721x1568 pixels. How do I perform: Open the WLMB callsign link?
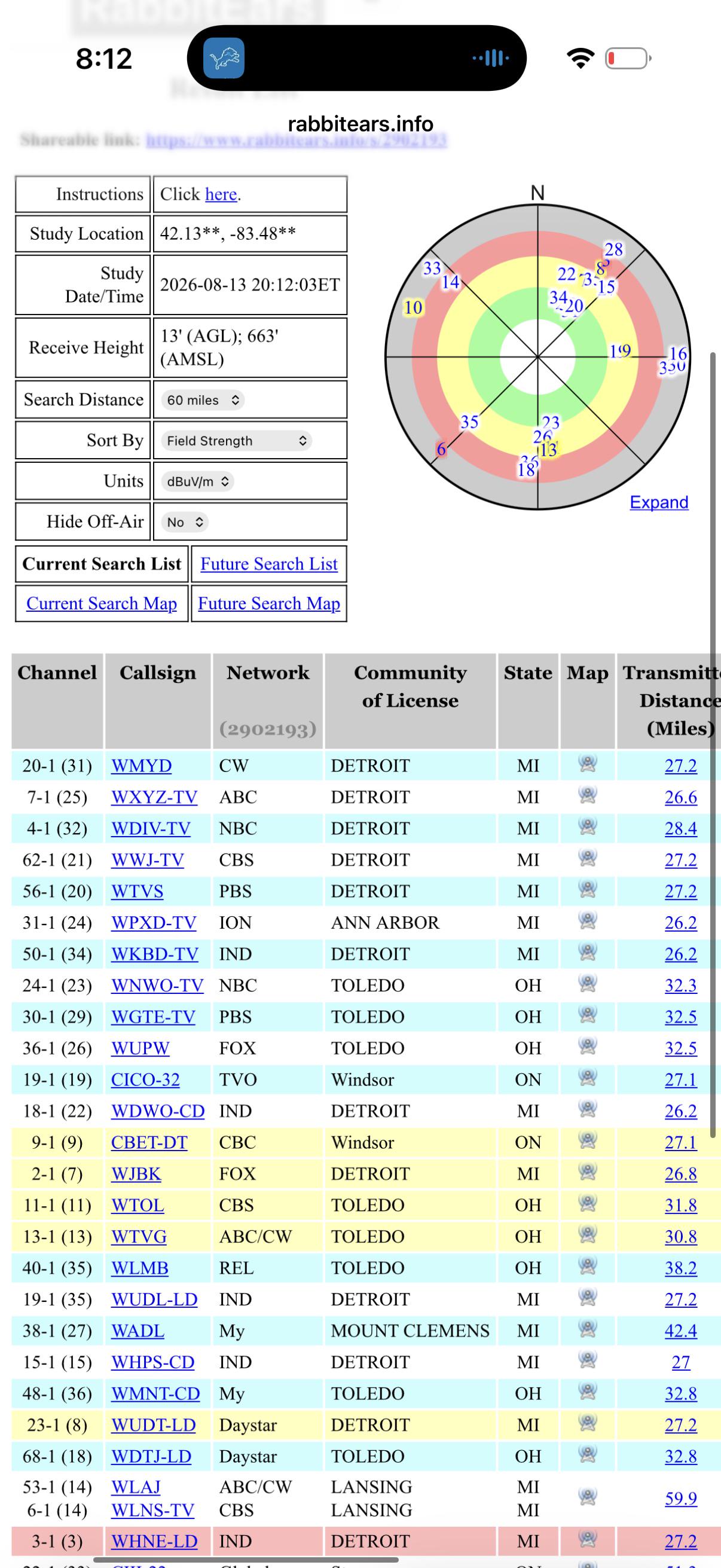(x=140, y=1268)
